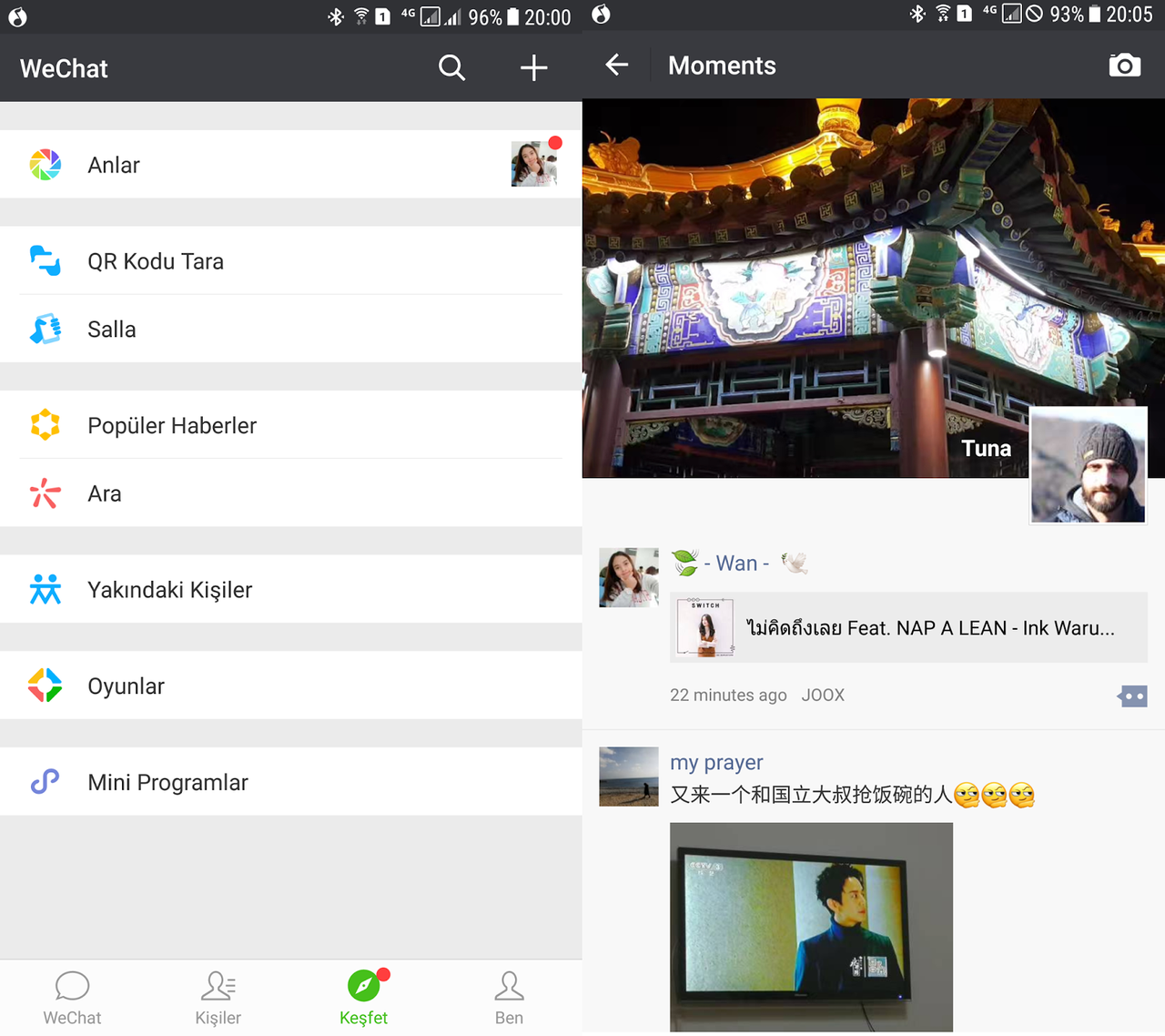Play the JOOX song shared by Wan
Image resolution: width=1165 pixels, height=1036 pixels.
pos(907,627)
